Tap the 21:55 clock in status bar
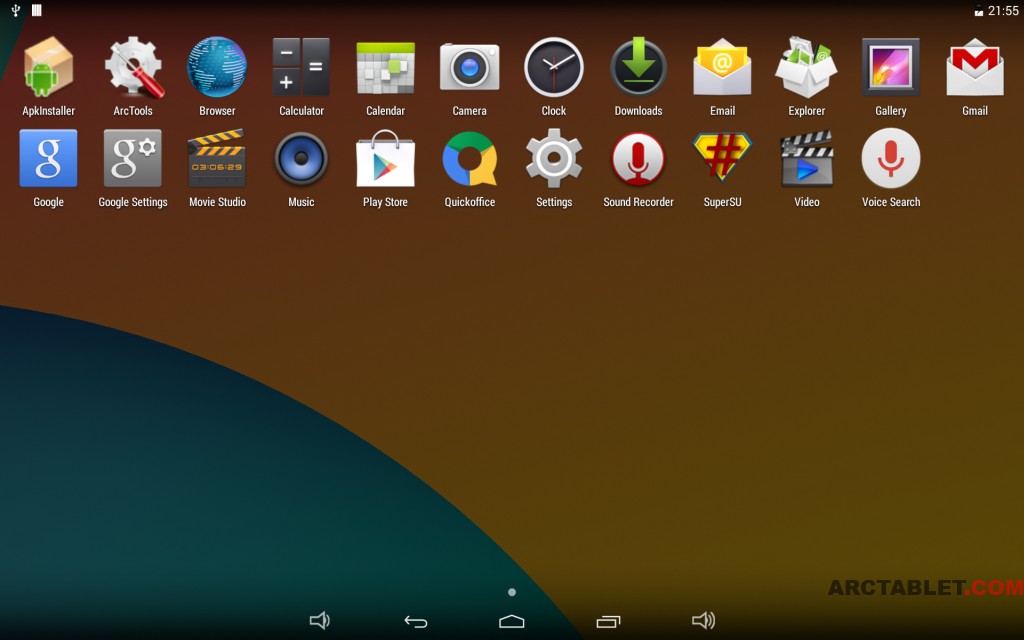The width and height of the screenshot is (1024, 640). 1003,10
